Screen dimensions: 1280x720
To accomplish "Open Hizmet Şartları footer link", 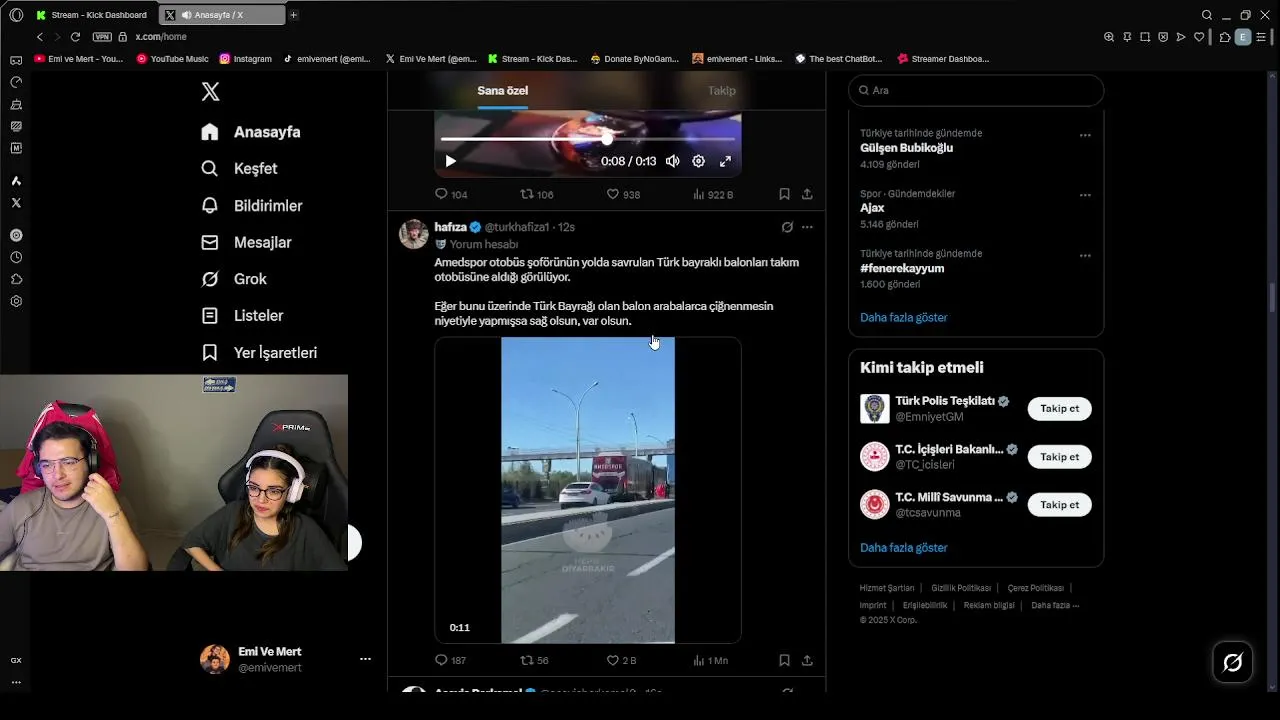I will (887, 588).
